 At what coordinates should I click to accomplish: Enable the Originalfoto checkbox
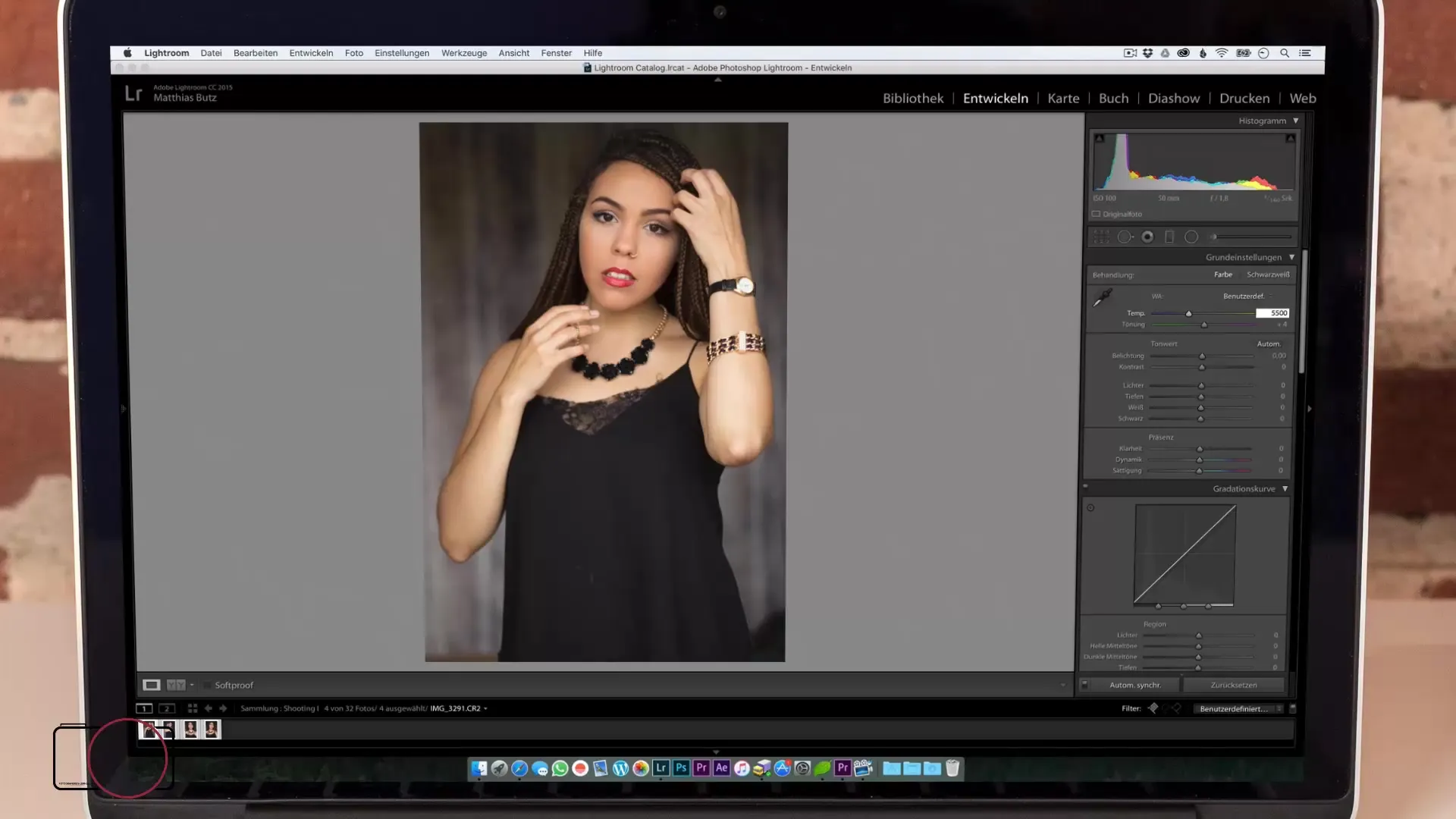(x=1096, y=214)
